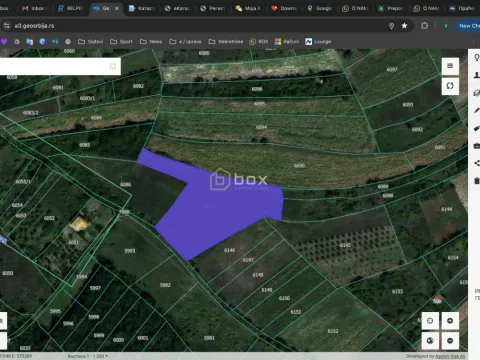Bookmark this page with the star icon
Screen dimensions: 480x360
point(404,26)
